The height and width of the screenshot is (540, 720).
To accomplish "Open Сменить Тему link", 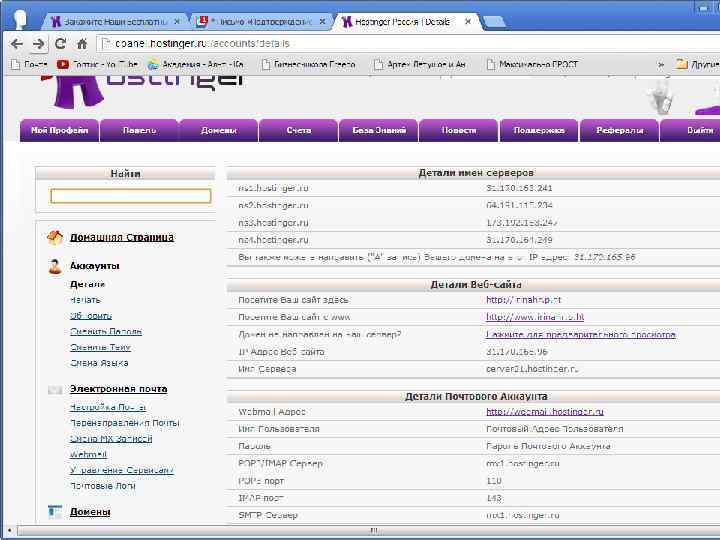I will coord(101,347).
